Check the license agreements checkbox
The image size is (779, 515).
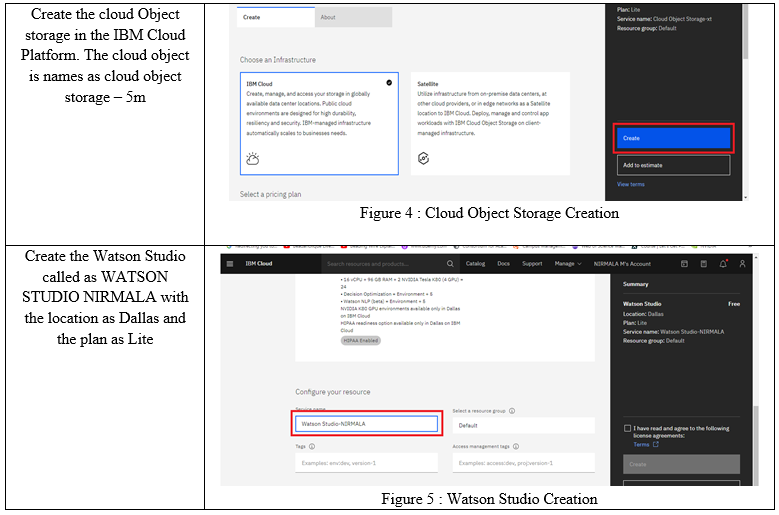pos(627,428)
